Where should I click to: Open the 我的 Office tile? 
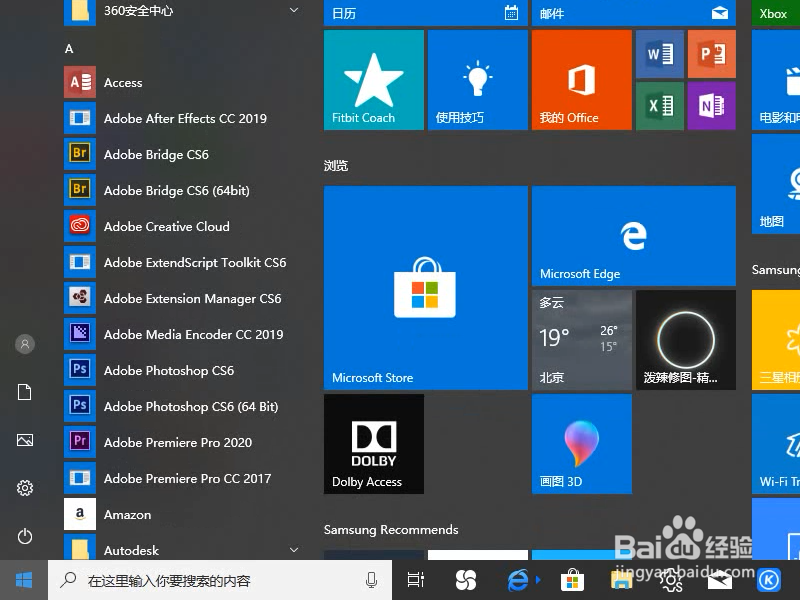582,80
